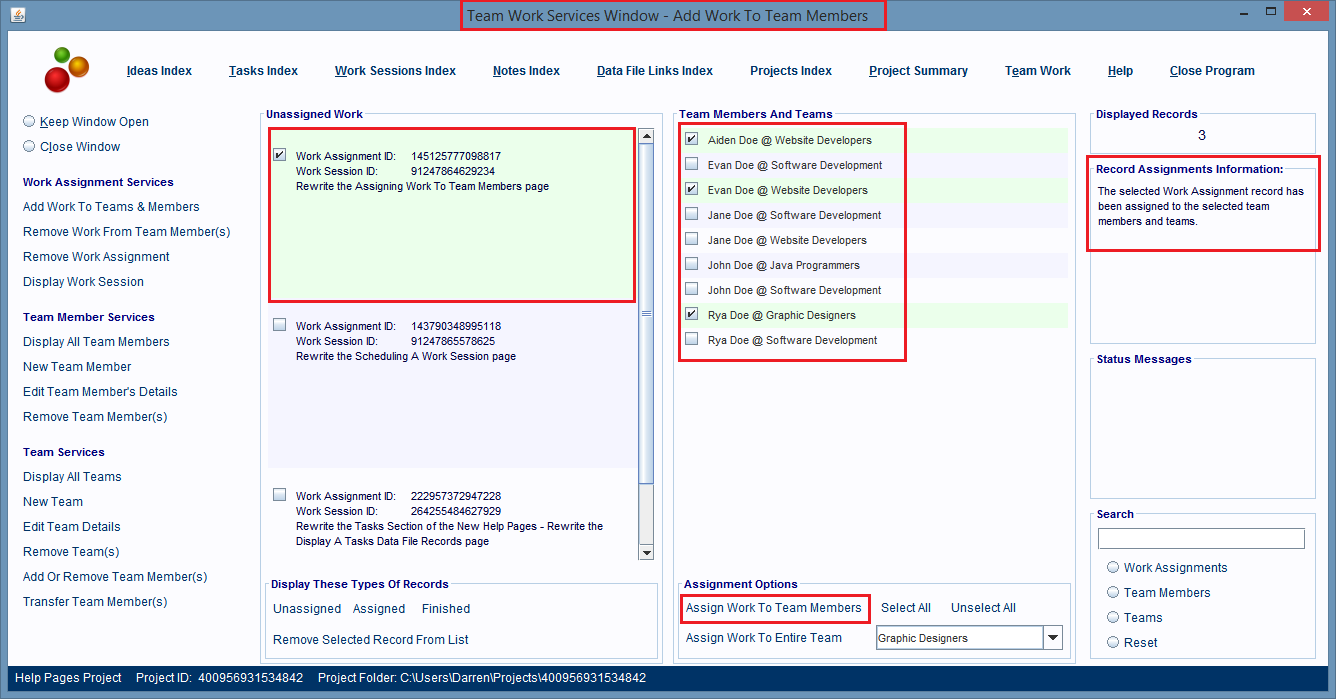The width and height of the screenshot is (1336, 699).
Task: Open the Team Work menu
Action: (1038, 71)
